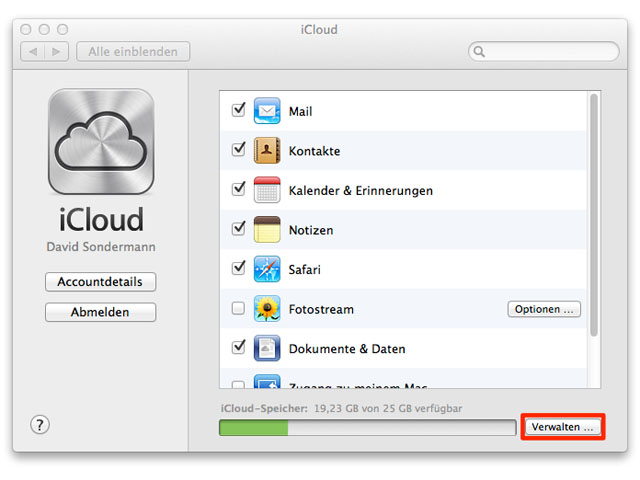640x480 pixels.
Task: Click the large iCloud logo
Action: pos(101,142)
